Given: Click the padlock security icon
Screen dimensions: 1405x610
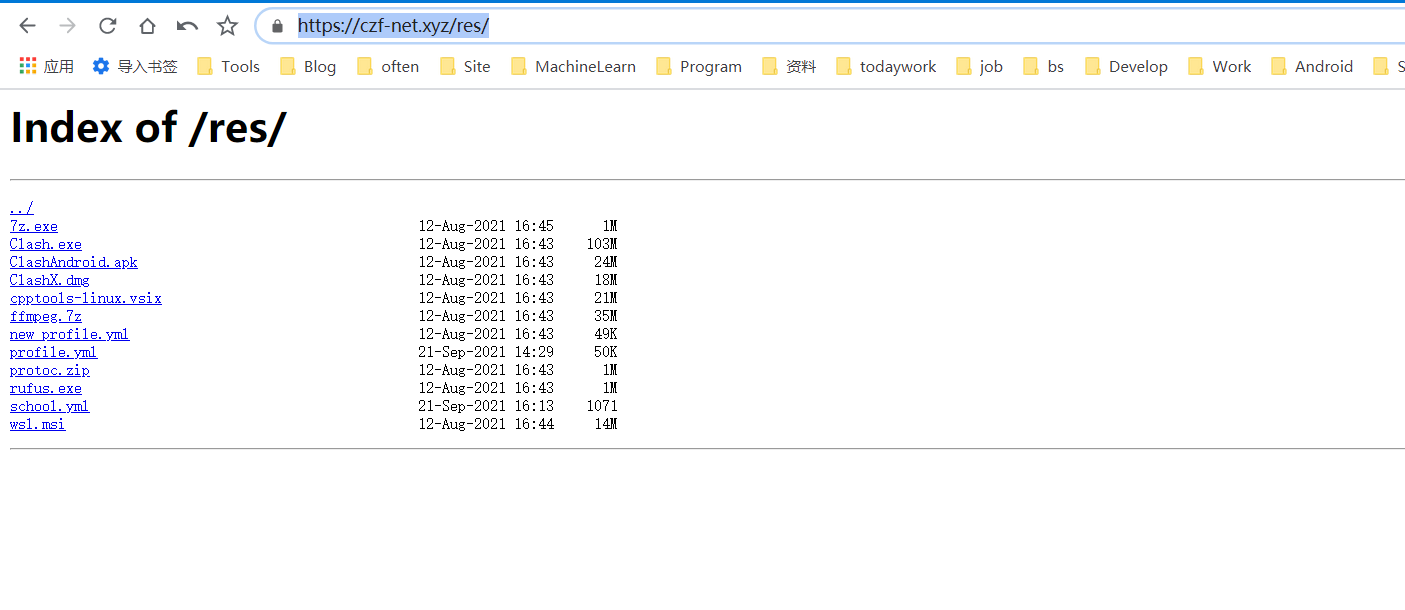Looking at the screenshot, I should click(276, 25).
